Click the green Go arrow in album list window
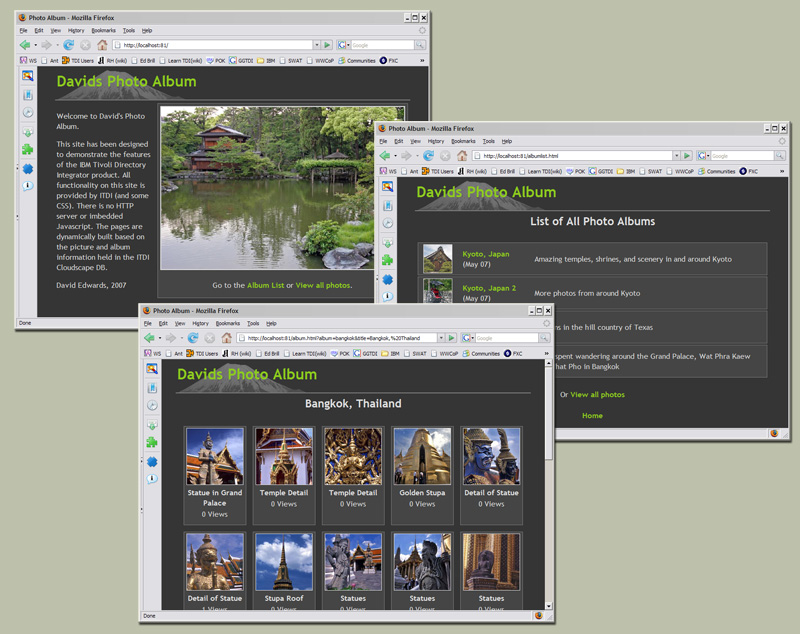The height and width of the screenshot is (634, 800). tap(687, 156)
